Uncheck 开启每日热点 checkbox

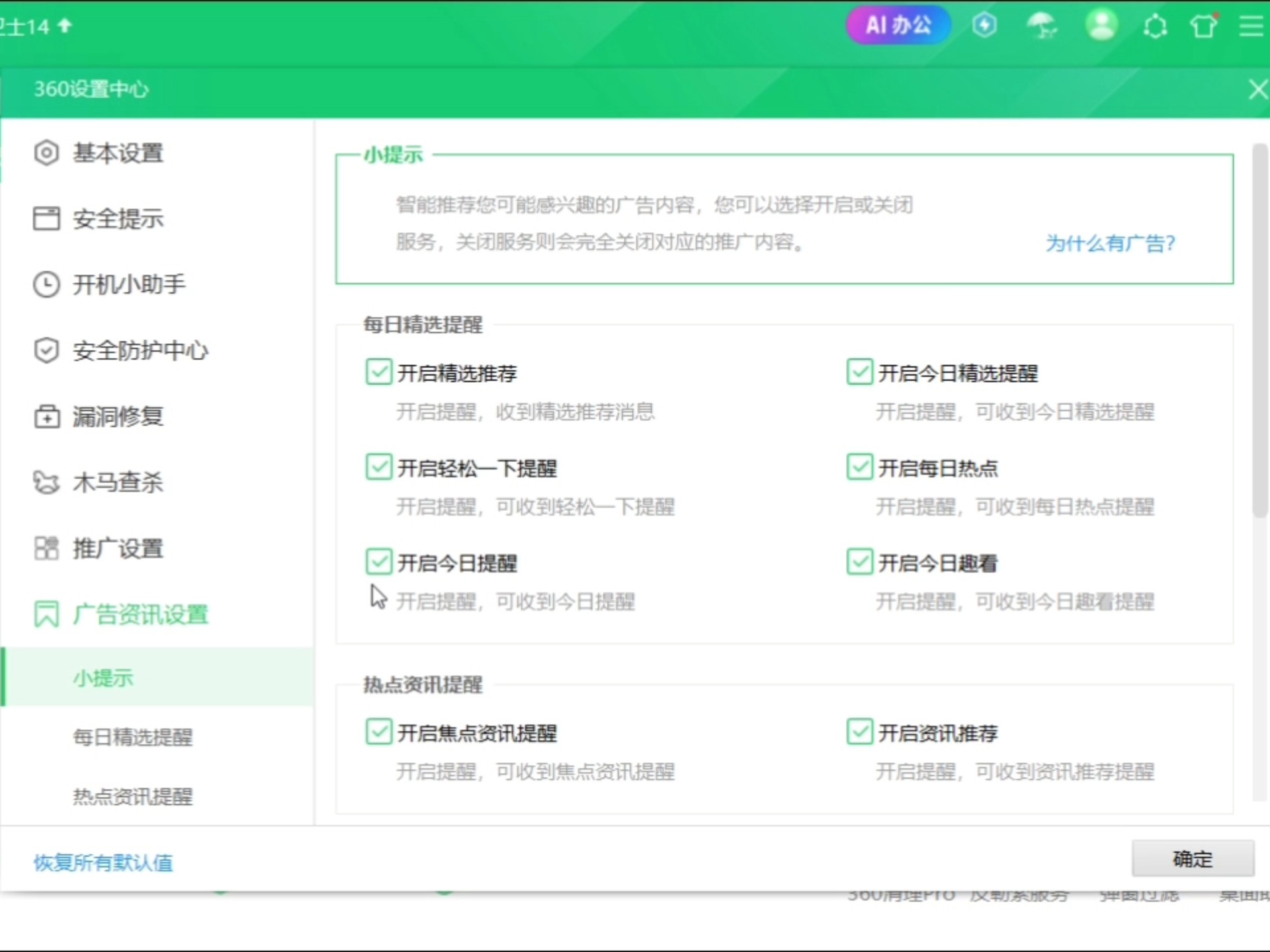859,467
